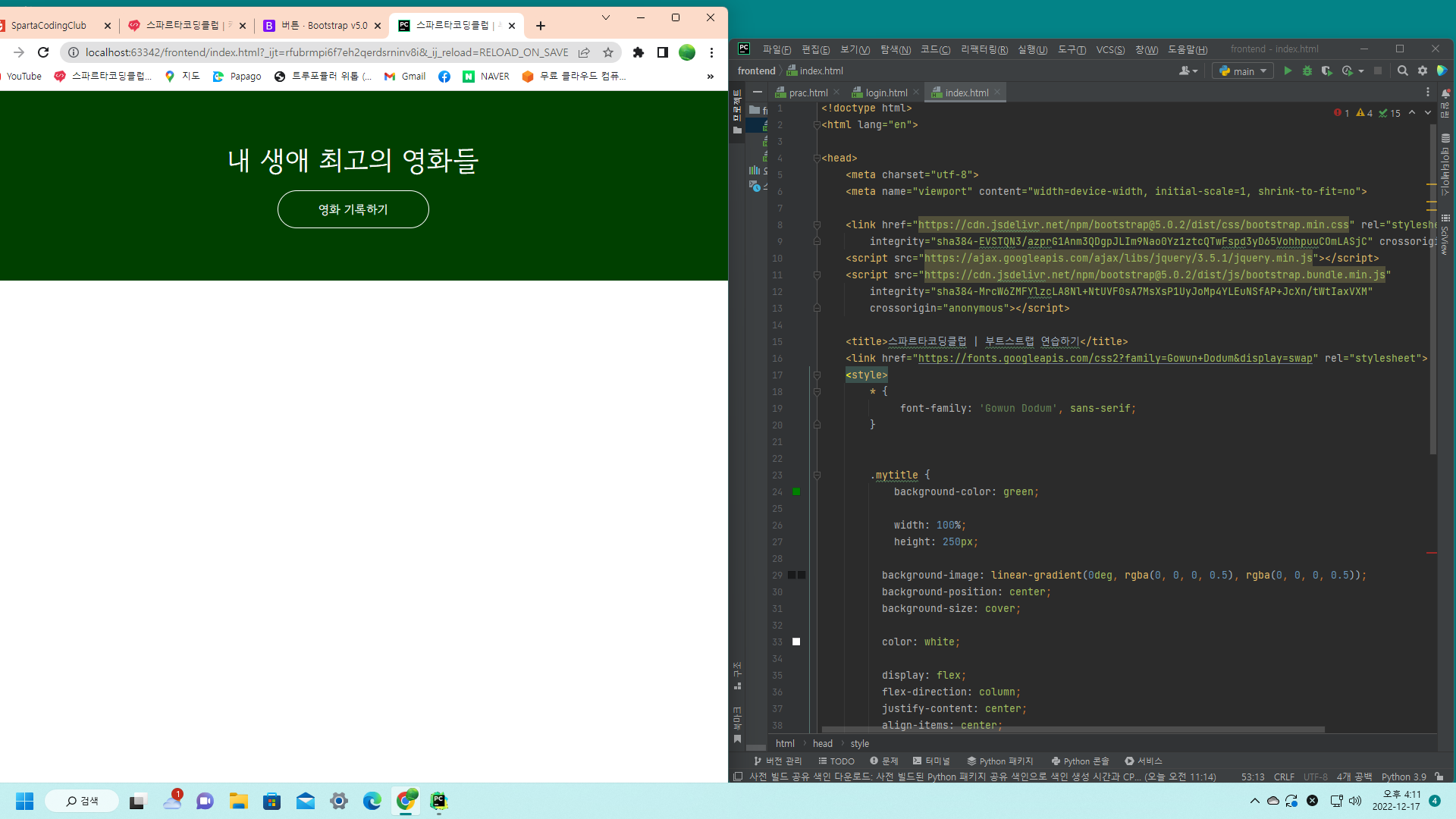Collapse the .mytitle rule fold on line 23
The height and width of the screenshot is (819, 1456).
817,475
